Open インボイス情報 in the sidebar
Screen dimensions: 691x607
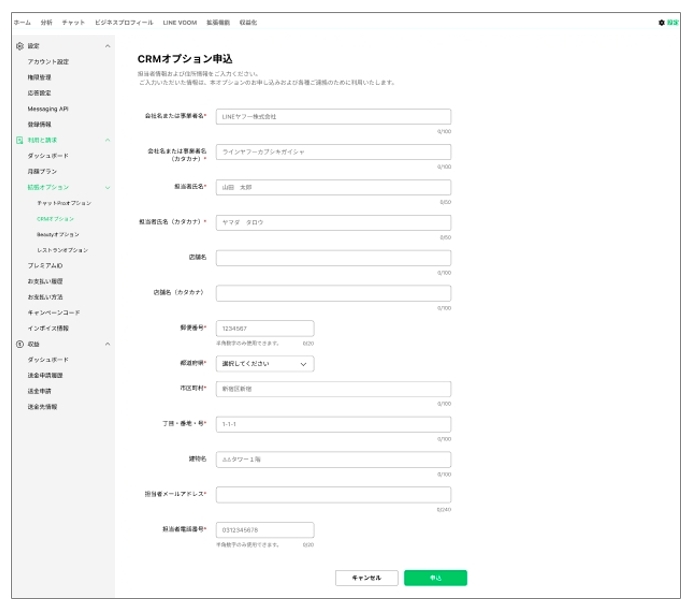pyautogui.click(x=48, y=328)
